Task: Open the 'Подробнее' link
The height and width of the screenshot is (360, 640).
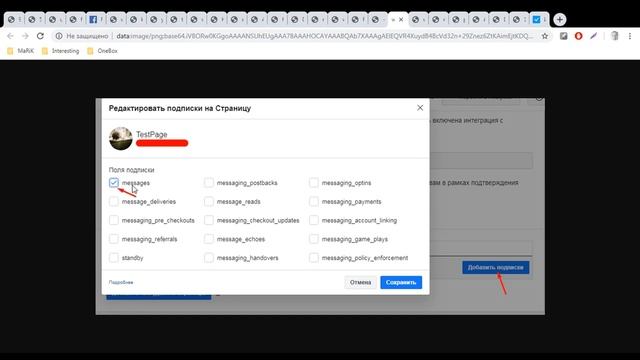Action: pos(121,282)
